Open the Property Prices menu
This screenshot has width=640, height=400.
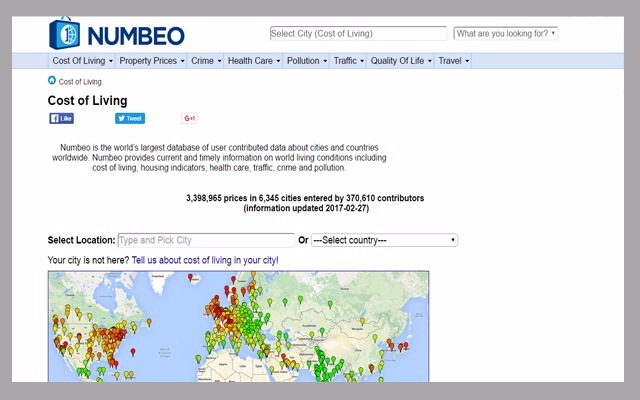click(151, 61)
